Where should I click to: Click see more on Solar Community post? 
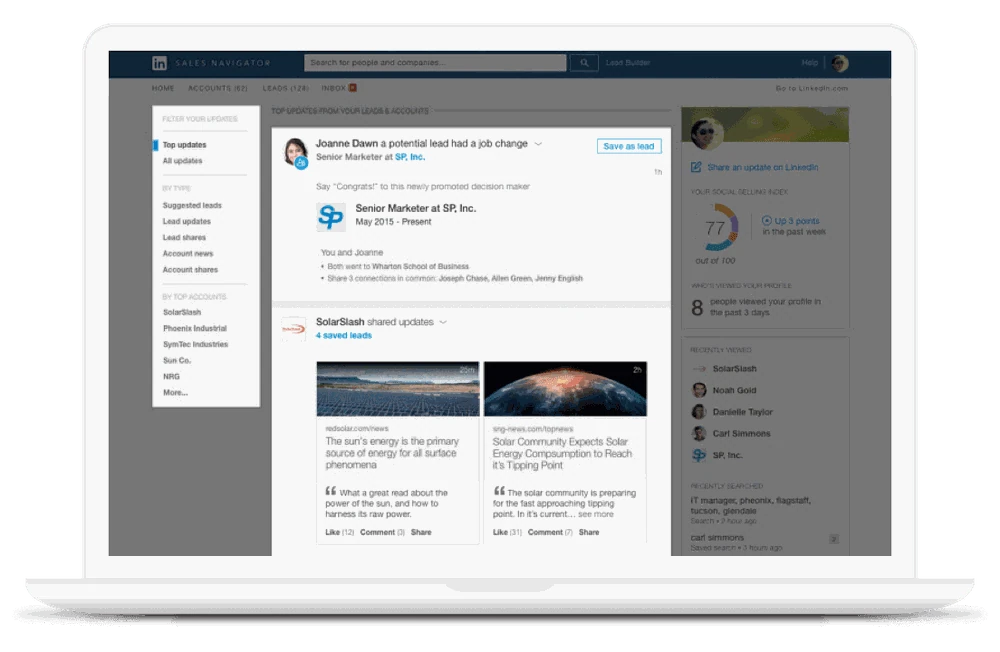point(596,514)
